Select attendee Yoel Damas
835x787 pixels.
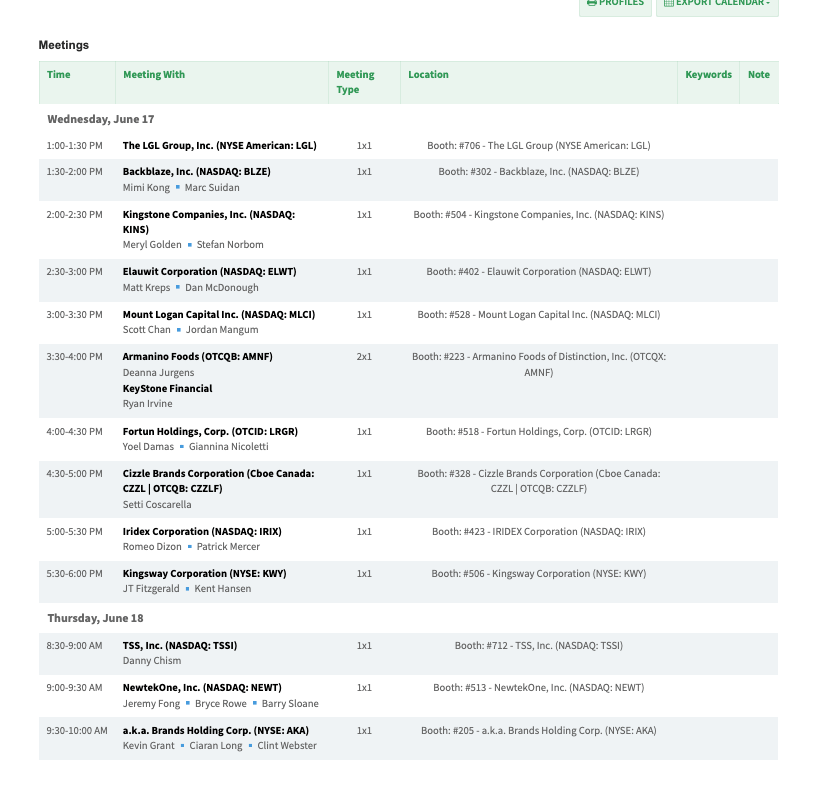tap(148, 447)
